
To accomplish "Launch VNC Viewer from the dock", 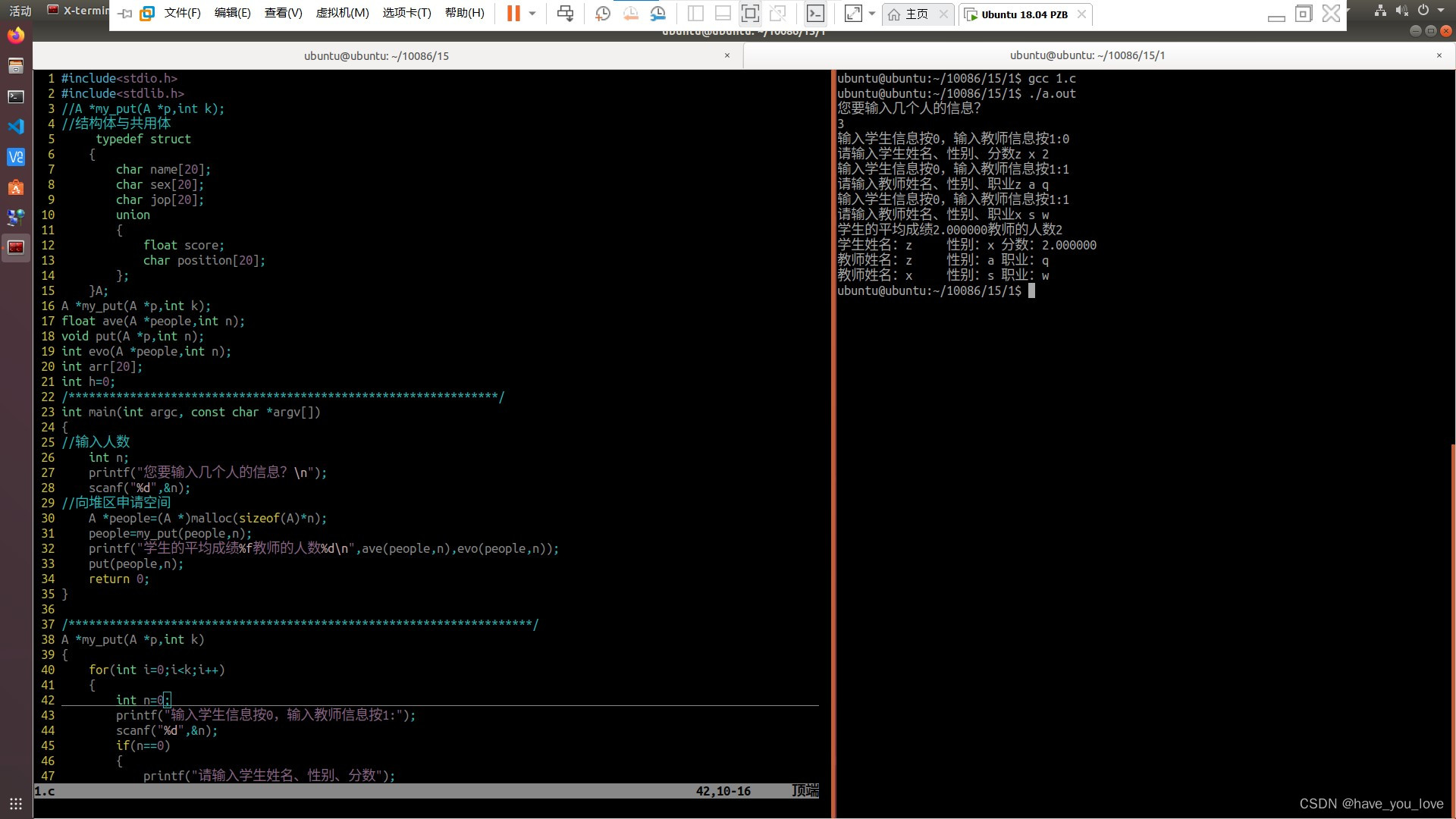I will point(16,157).
